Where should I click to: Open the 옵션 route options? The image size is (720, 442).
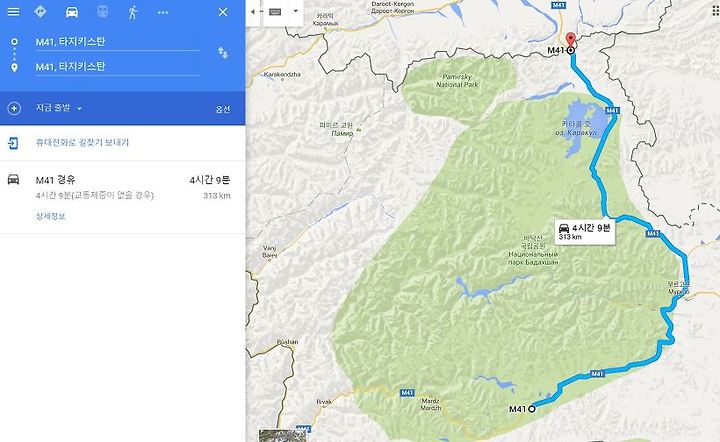223,109
